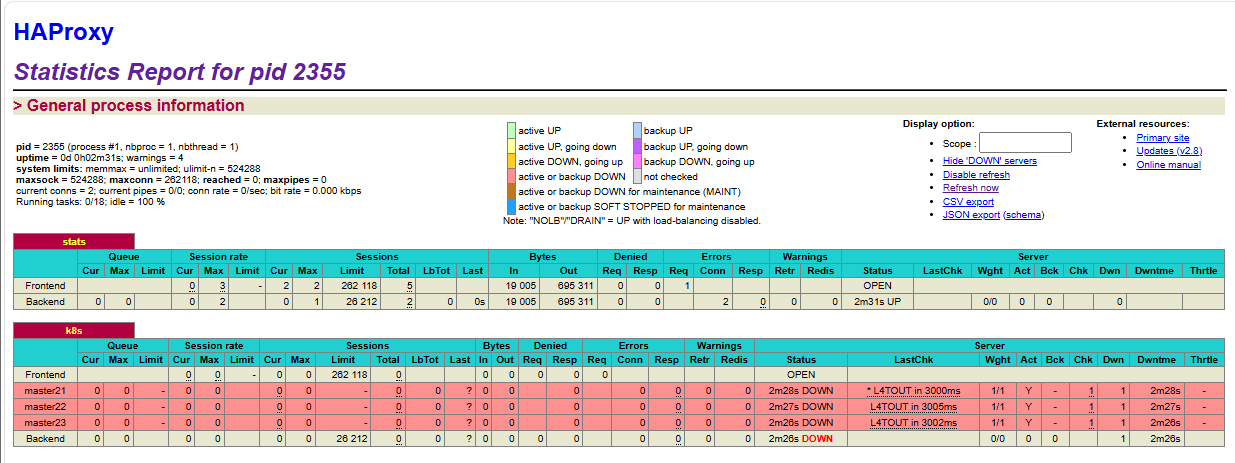Click the Backend row label in k8s table
This screenshot has height=463, width=1235.
click(x=45, y=438)
